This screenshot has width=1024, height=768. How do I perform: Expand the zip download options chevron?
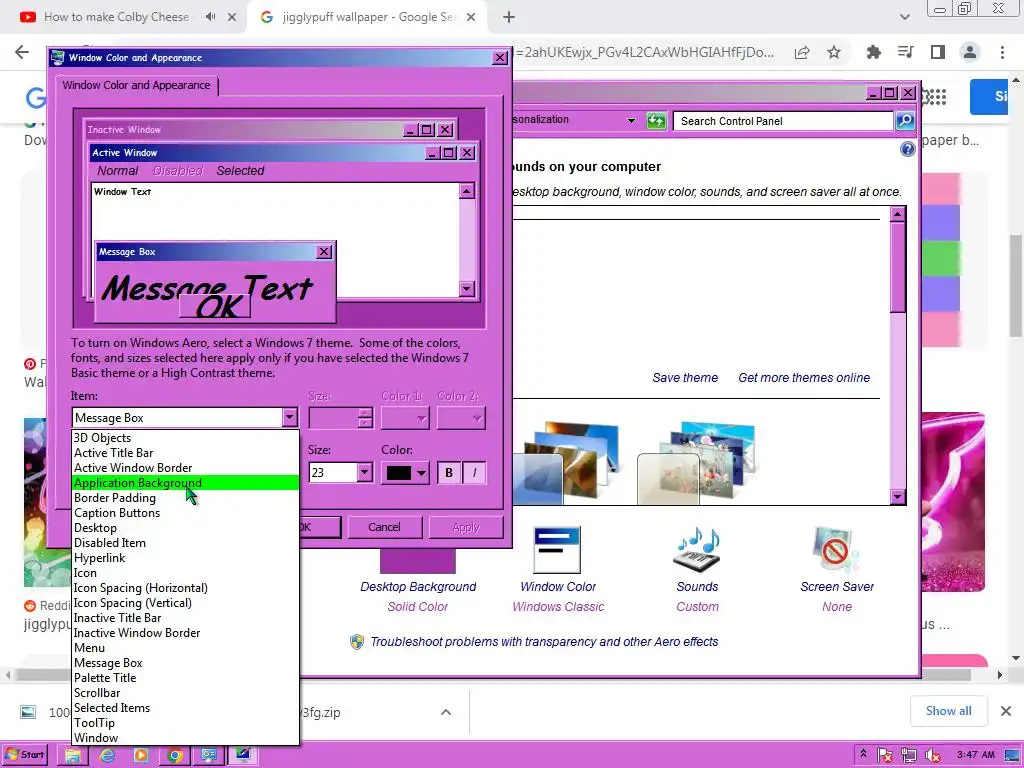coord(446,712)
